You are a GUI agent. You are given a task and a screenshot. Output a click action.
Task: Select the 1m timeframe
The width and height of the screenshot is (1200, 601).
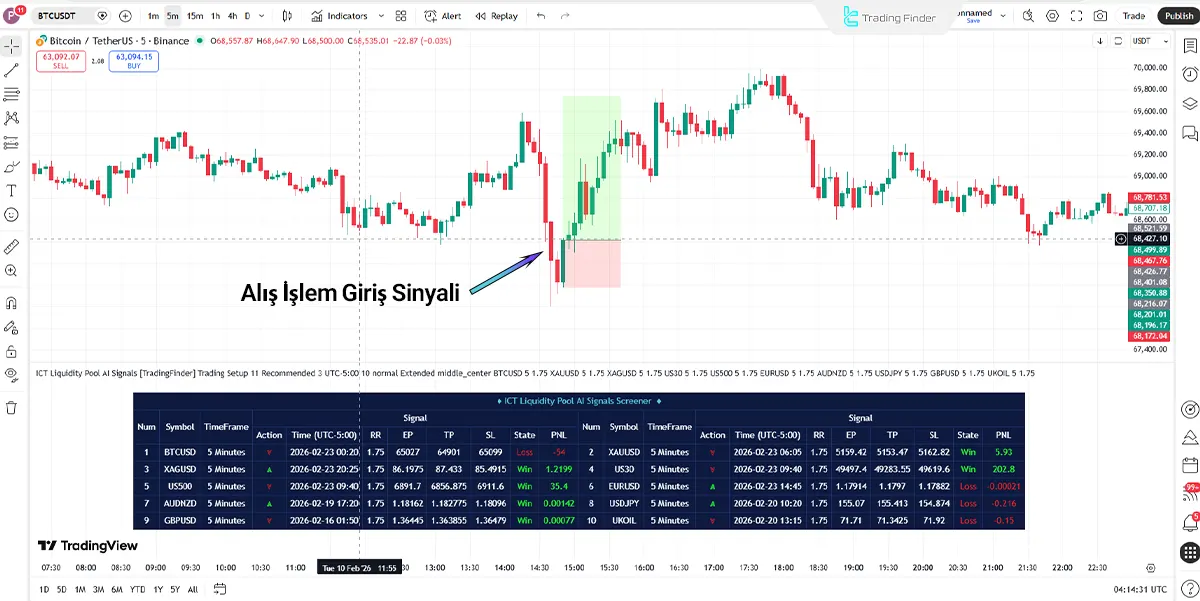coord(153,16)
